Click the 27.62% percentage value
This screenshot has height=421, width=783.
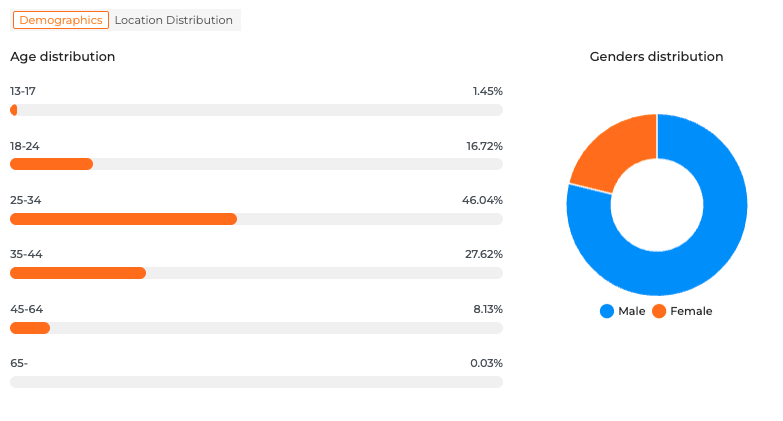pos(484,254)
